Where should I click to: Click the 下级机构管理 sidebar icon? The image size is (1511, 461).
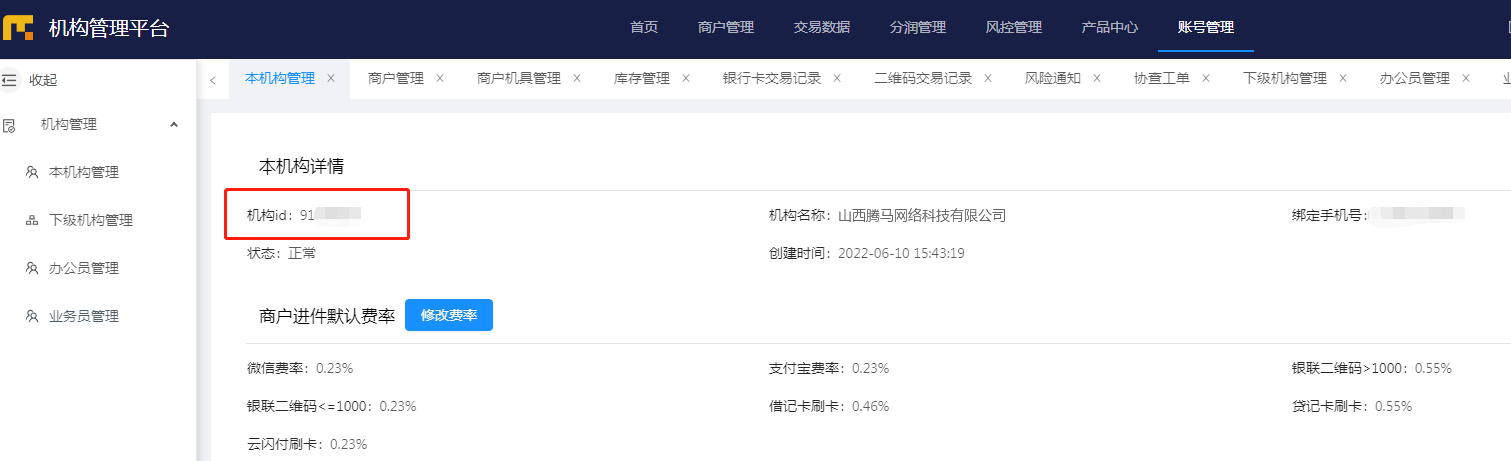point(32,221)
